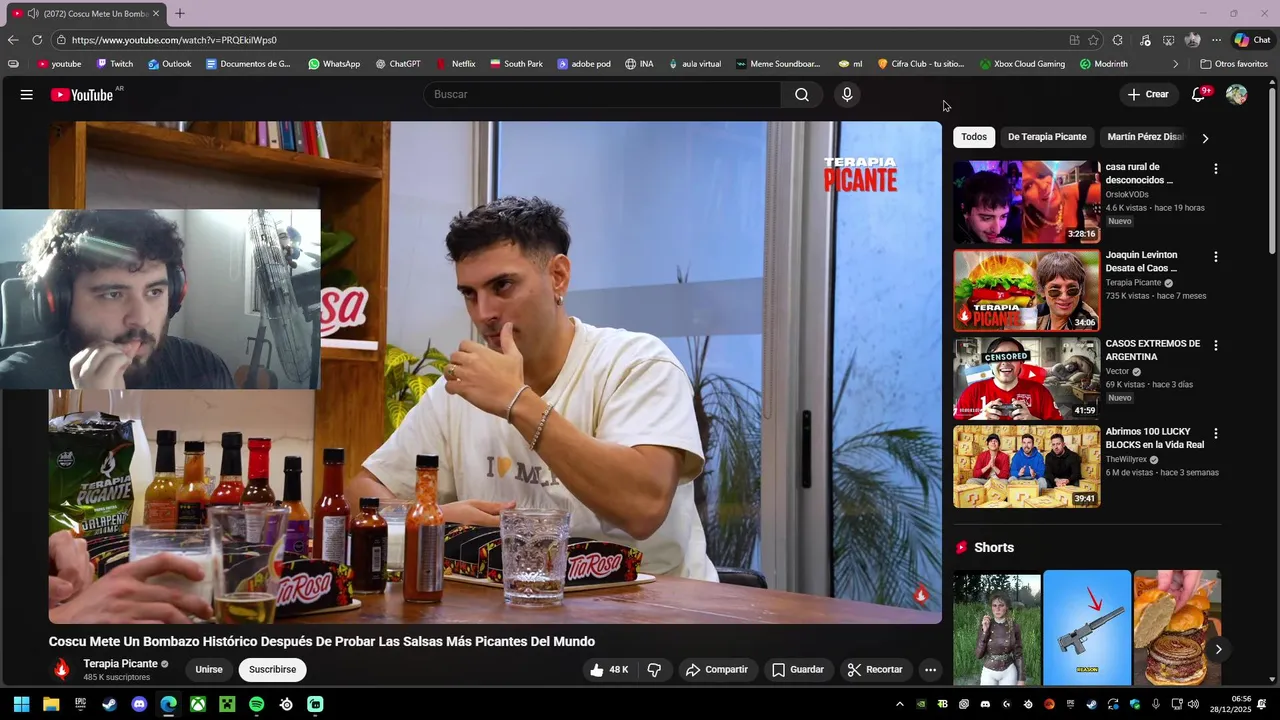Open the Terapia Picante channel avatar

(62, 670)
